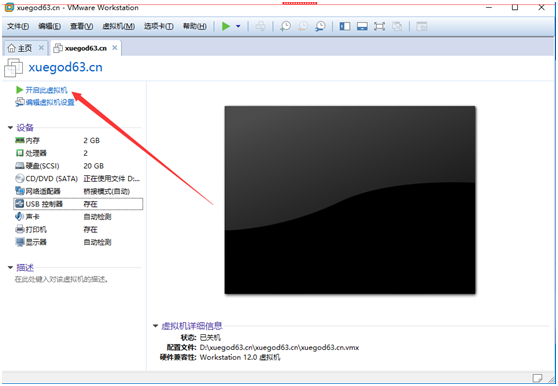Collapse the 描述 section
The width and height of the screenshot is (558, 386).
pos(10,267)
